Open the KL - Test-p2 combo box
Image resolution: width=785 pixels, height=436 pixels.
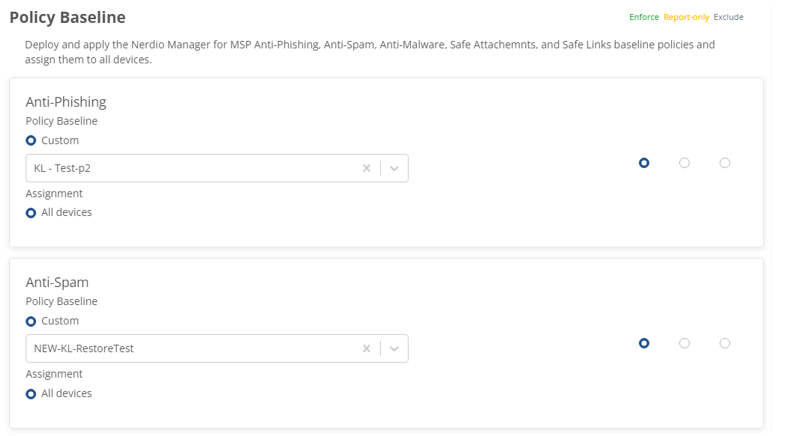pos(190,168)
